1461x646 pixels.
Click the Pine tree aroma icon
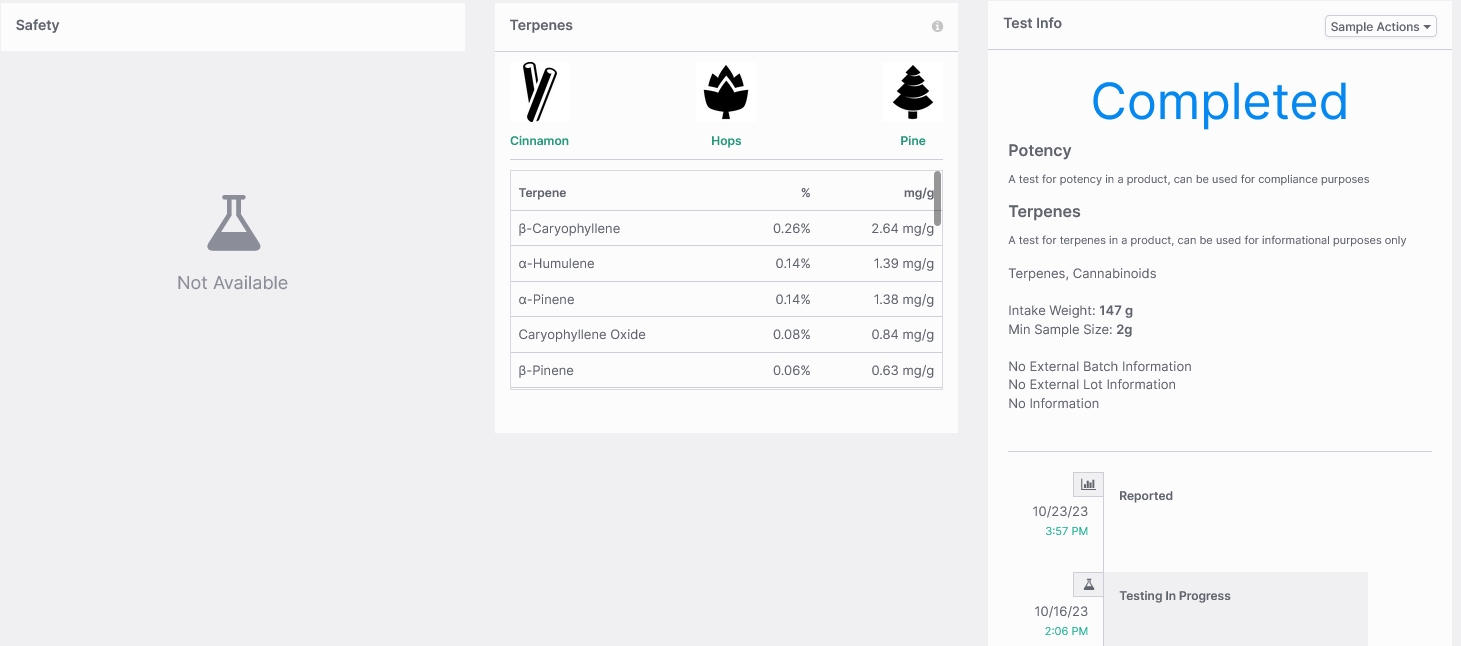(913, 93)
